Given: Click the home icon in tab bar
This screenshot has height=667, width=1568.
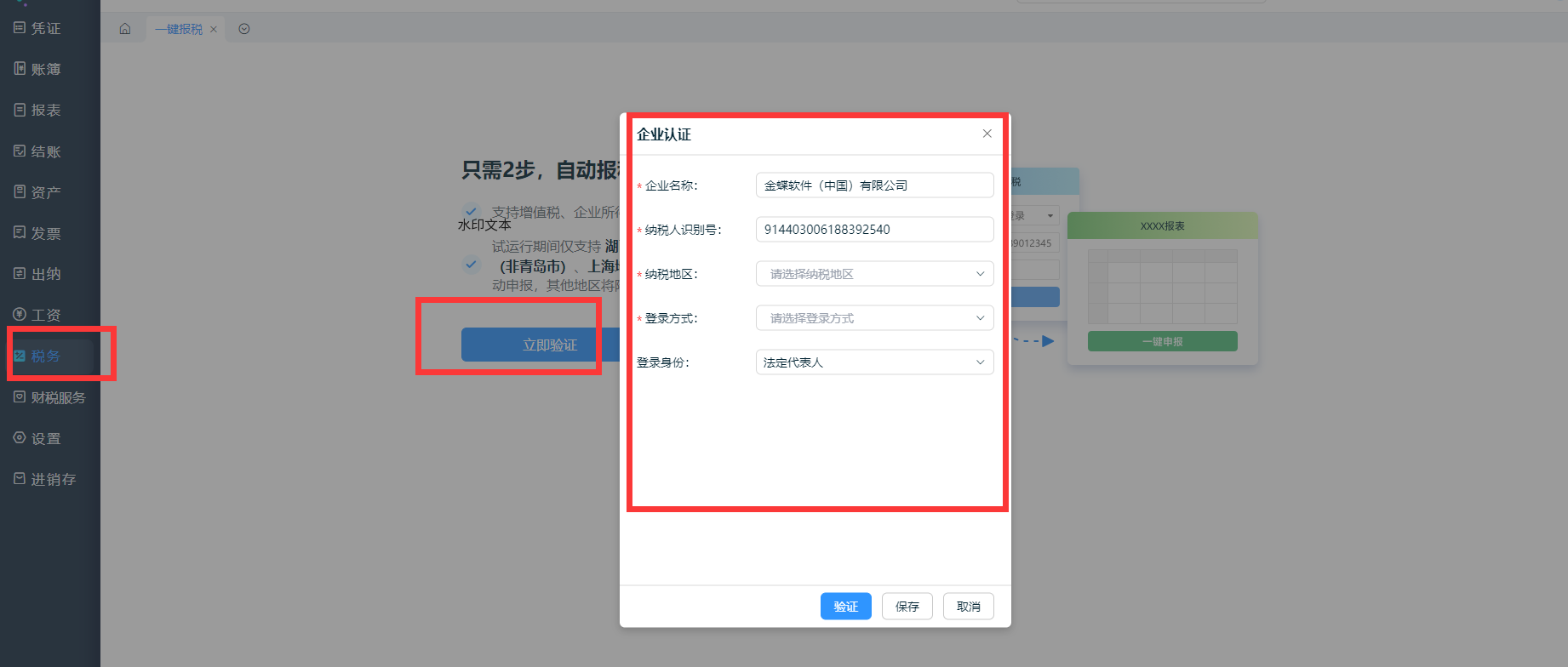Looking at the screenshot, I should click(x=125, y=29).
